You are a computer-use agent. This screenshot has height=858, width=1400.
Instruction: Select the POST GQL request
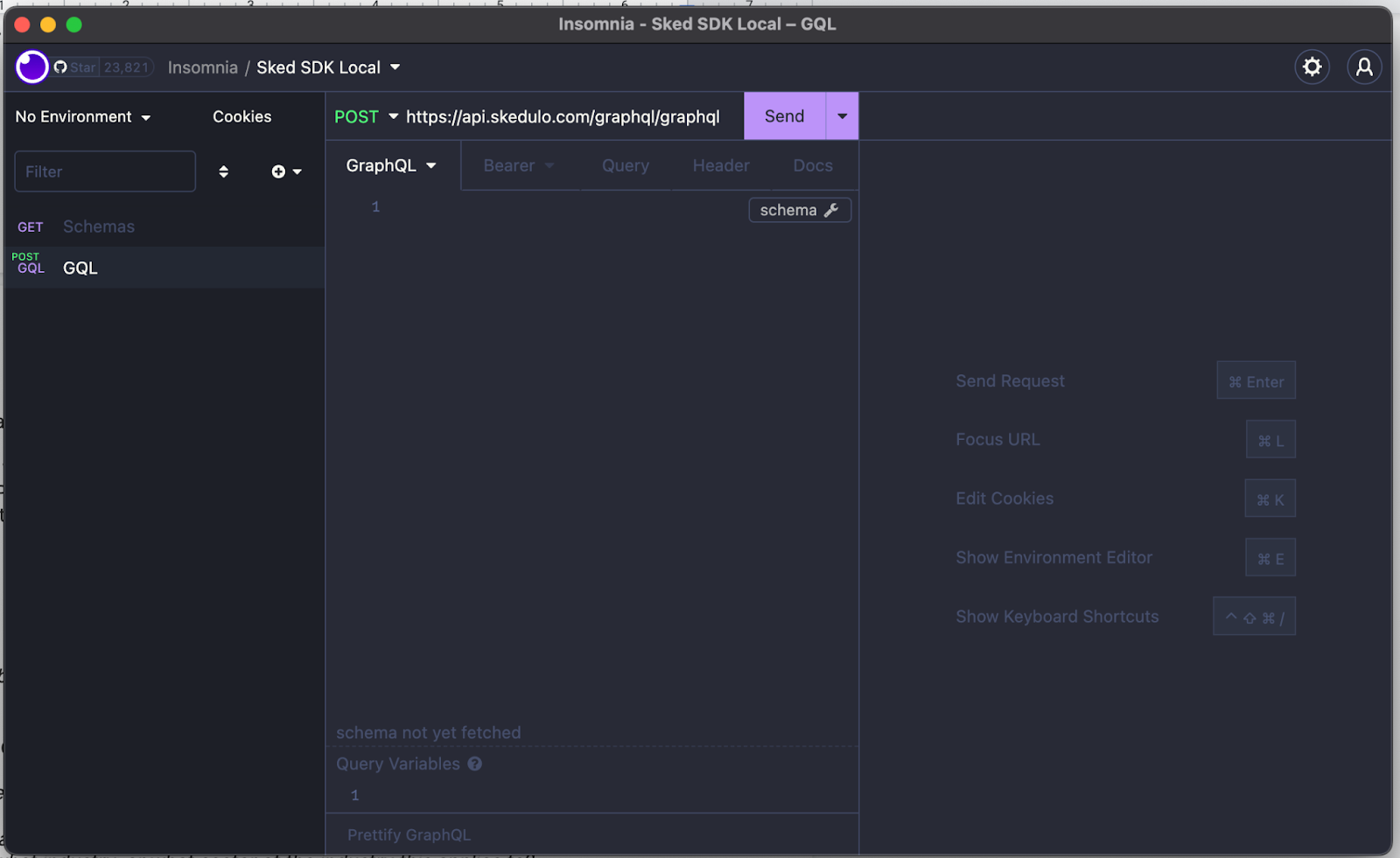tap(164, 267)
